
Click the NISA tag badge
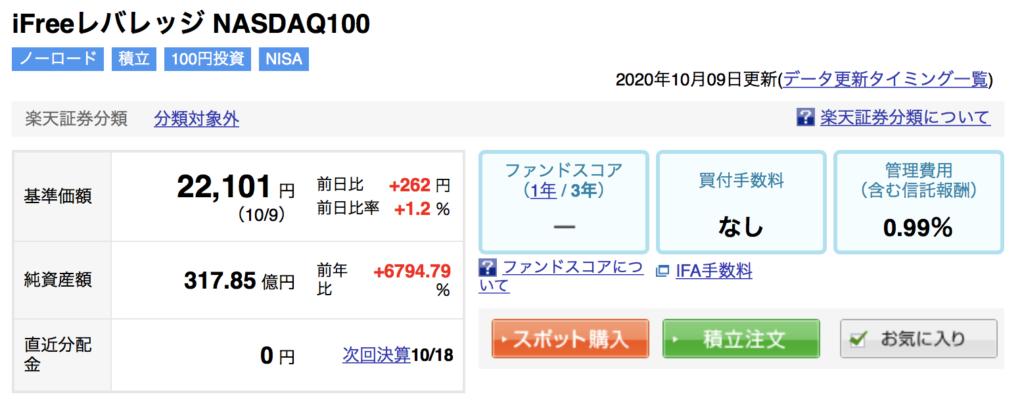pyautogui.click(x=284, y=59)
